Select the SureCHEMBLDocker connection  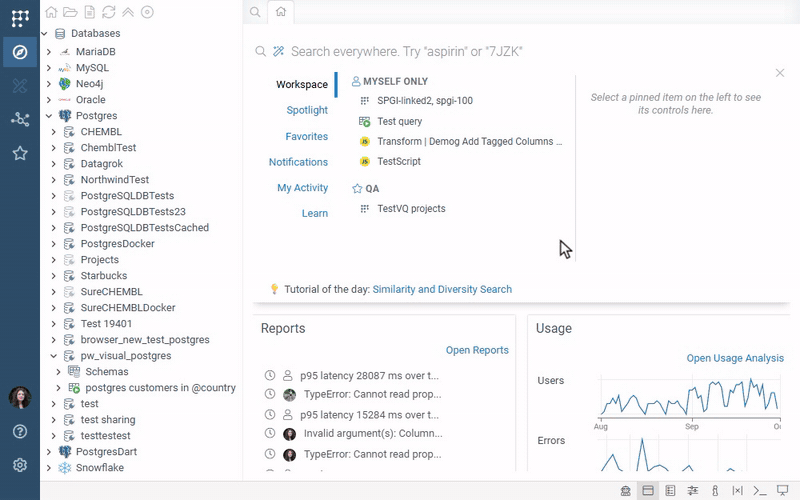pos(128,308)
